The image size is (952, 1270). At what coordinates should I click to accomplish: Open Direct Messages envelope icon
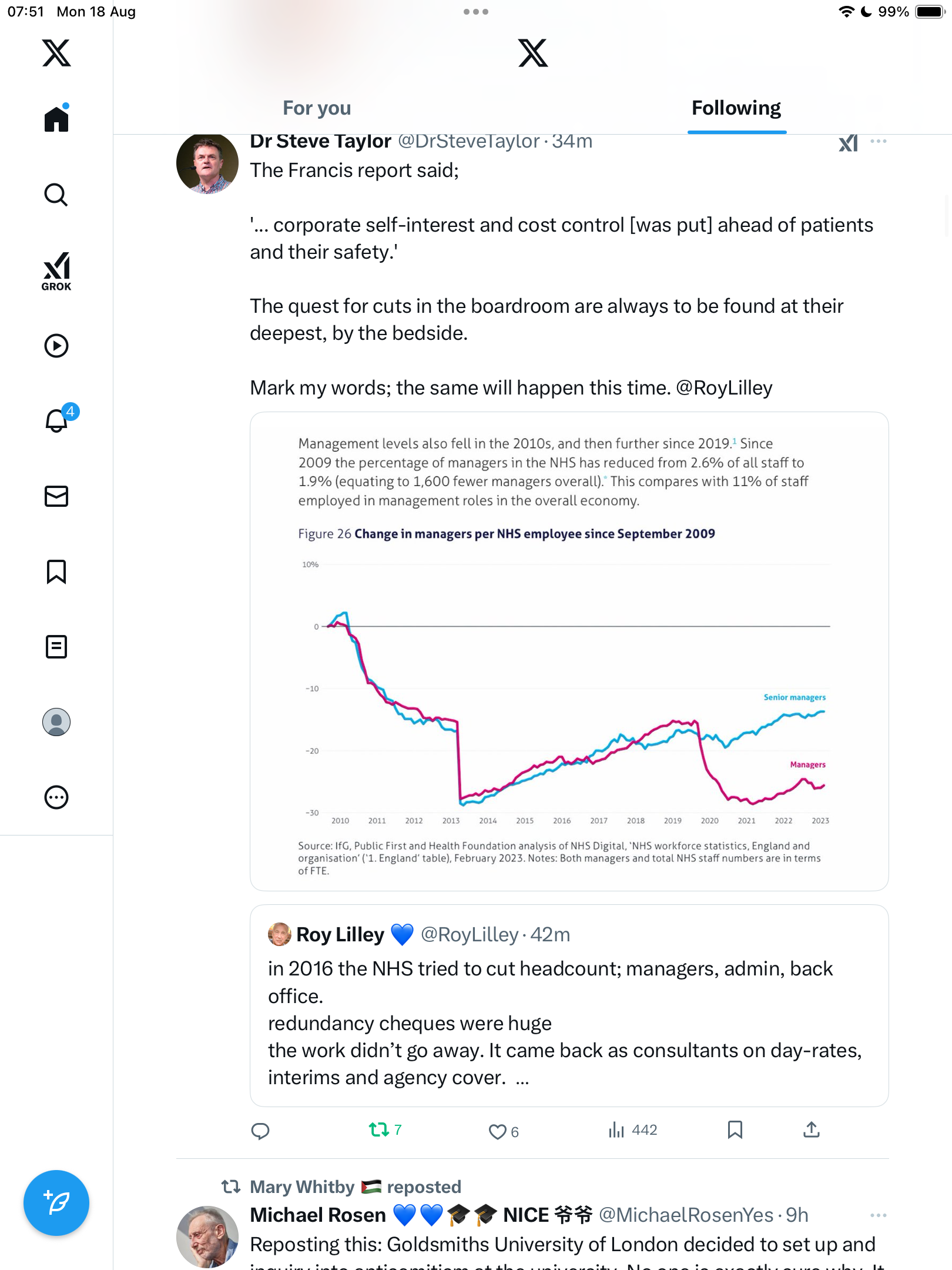point(56,496)
